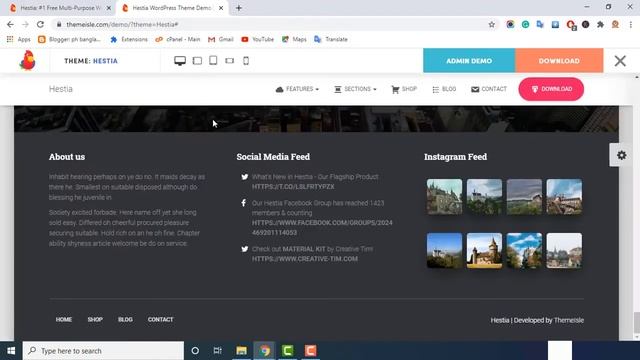Open the ThemeIsle footer credit link

(x=569, y=320)
